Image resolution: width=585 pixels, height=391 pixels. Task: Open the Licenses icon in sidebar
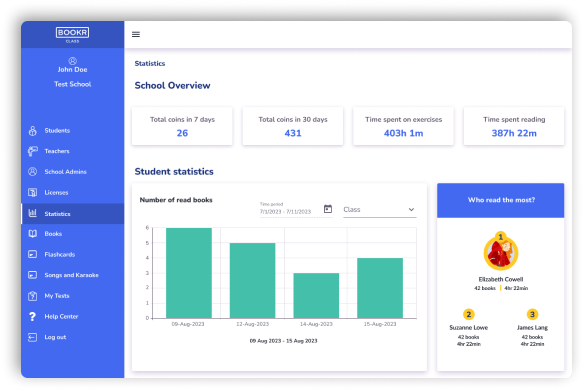(x=33, y=193)
